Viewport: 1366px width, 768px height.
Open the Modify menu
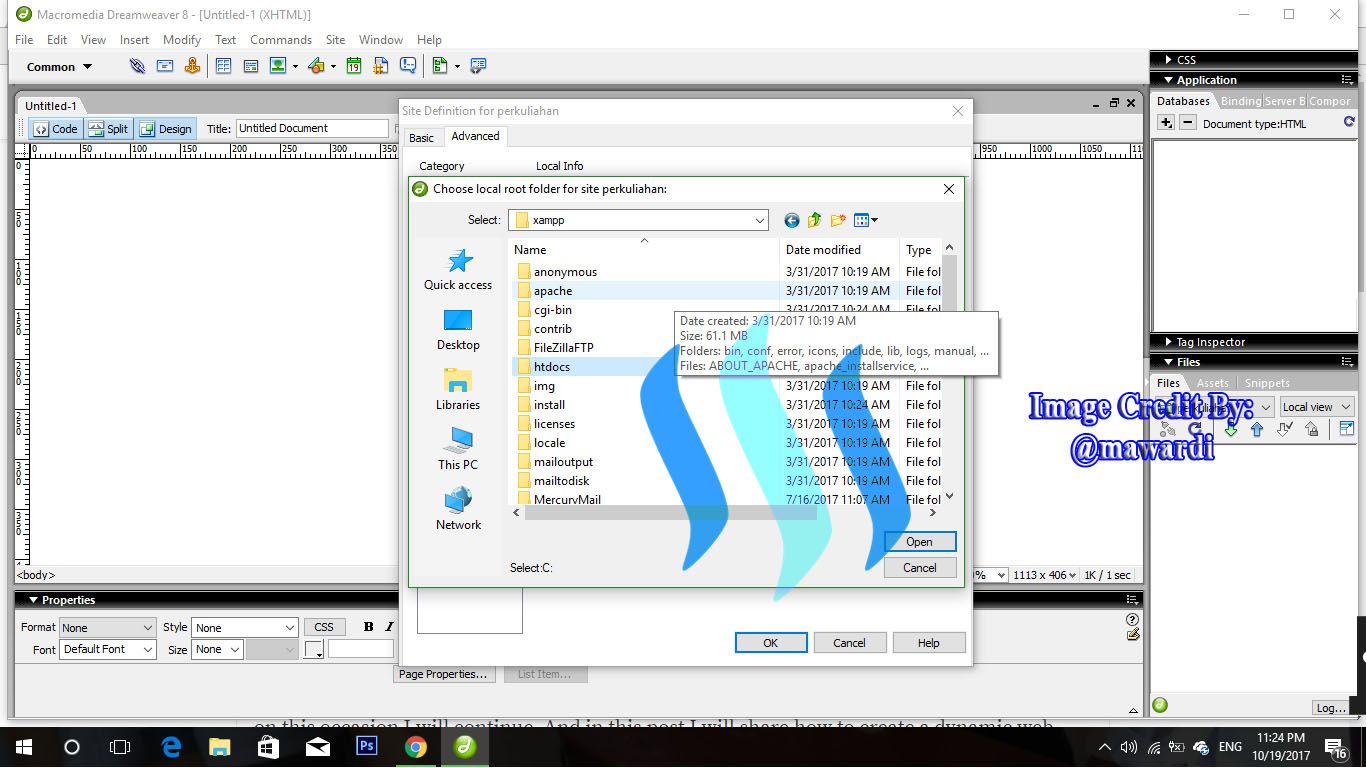click(182, 40)
